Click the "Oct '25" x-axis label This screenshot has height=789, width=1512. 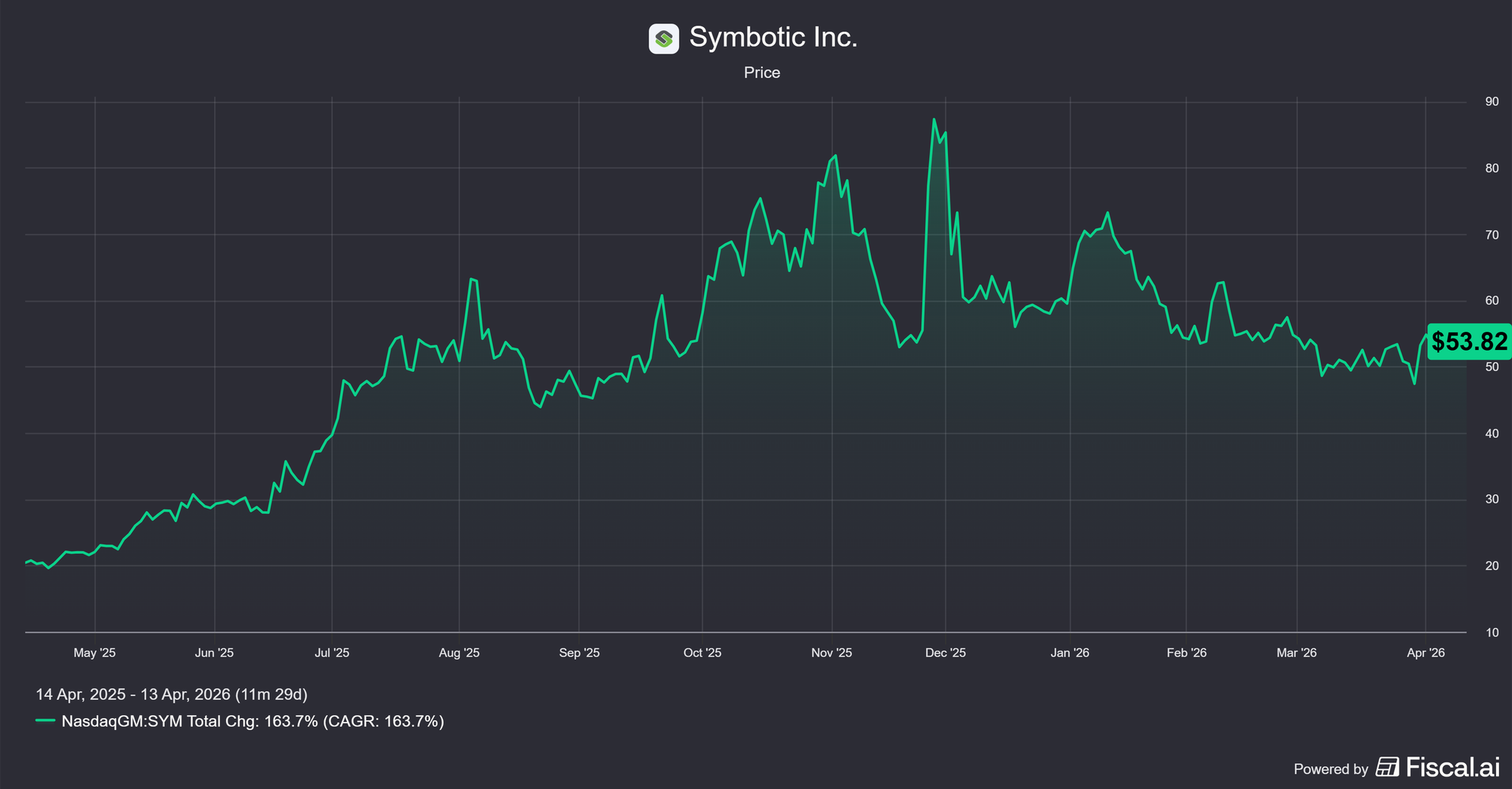(x=702, y=653)
